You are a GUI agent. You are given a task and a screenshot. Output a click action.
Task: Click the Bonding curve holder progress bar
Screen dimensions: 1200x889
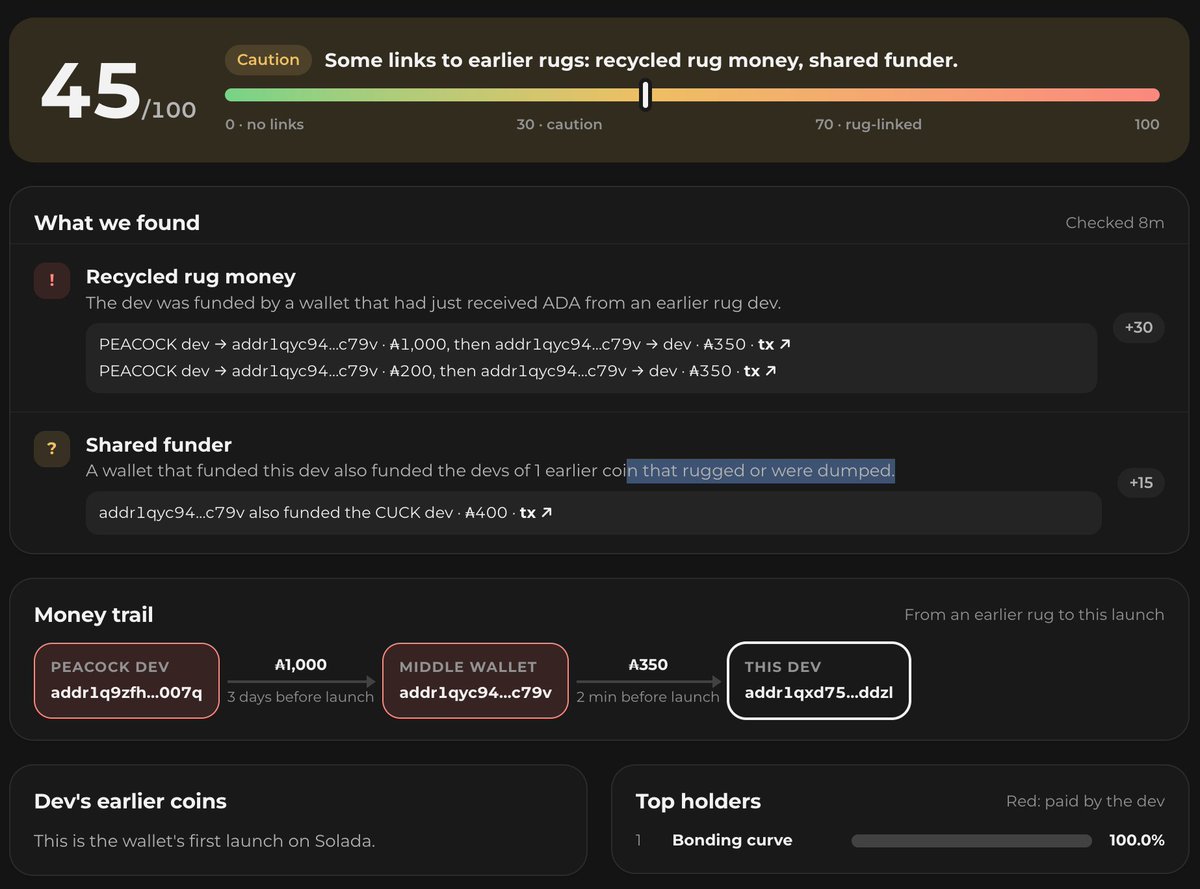tap(971, 841)
